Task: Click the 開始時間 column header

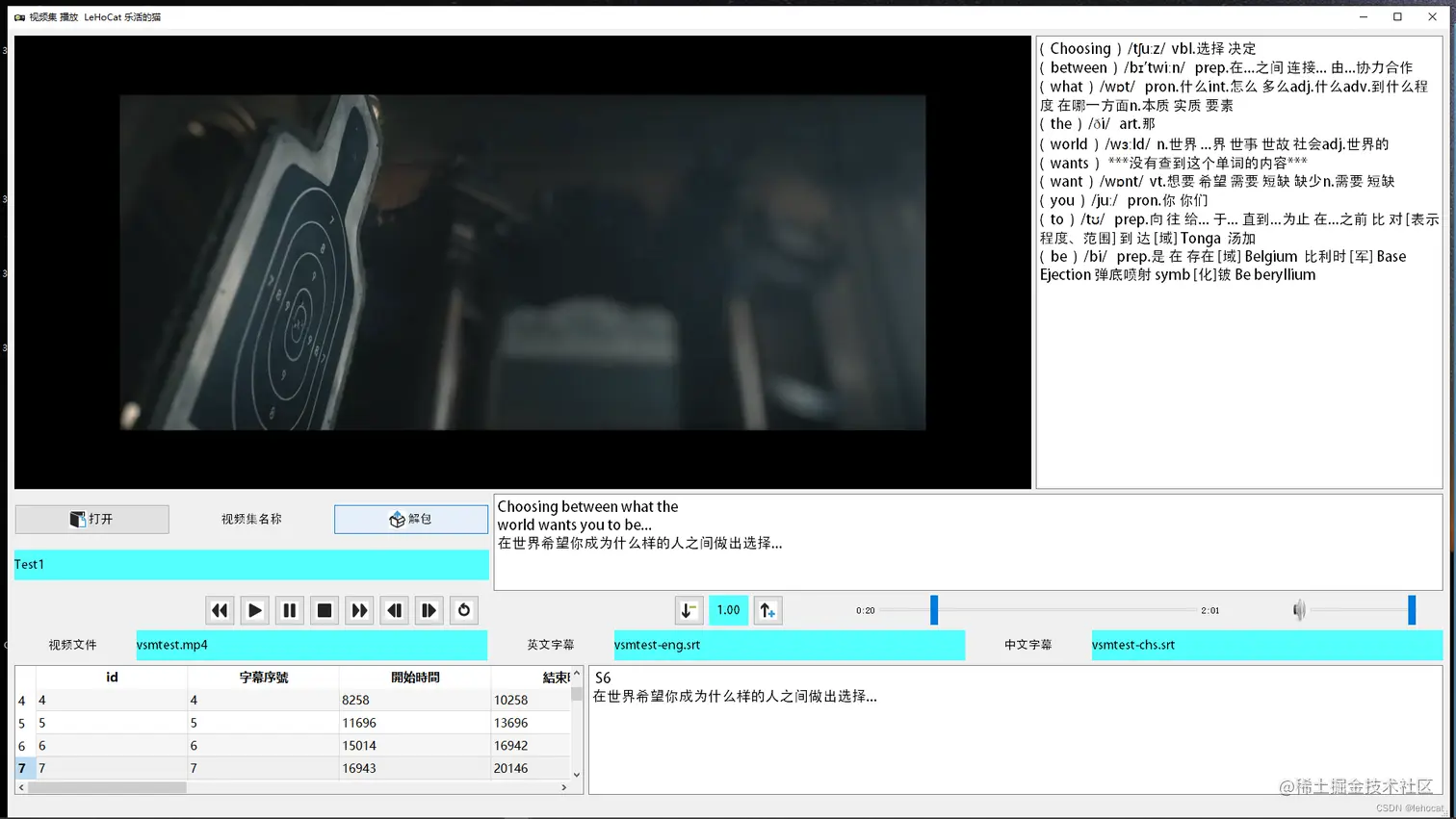Action: 415,678
